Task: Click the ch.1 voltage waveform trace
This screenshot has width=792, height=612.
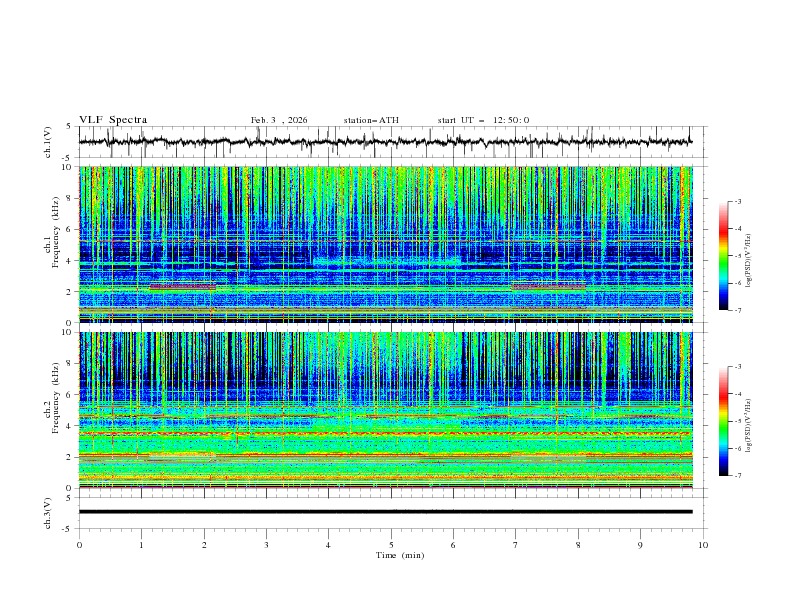Action: point(385,142)
